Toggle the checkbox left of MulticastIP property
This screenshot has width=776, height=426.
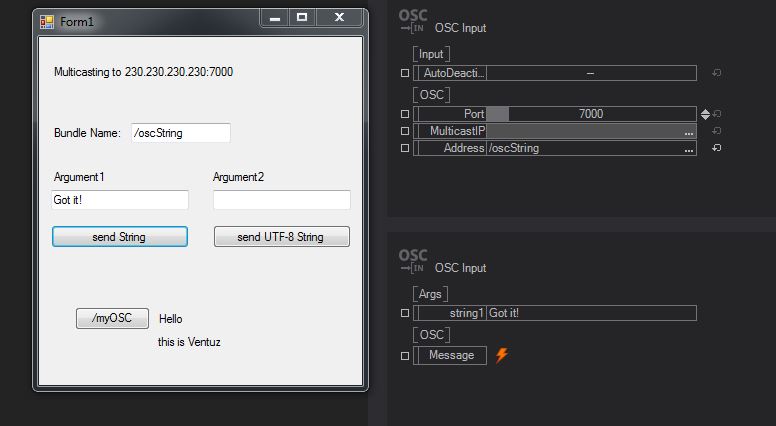coord(405,131)
